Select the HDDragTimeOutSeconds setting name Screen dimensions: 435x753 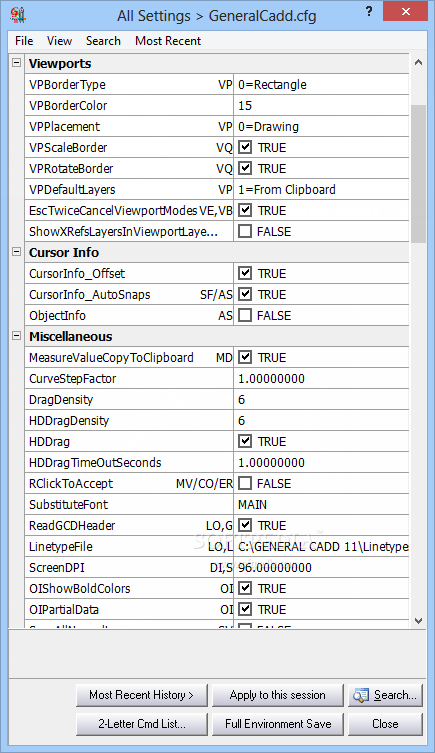95,462
